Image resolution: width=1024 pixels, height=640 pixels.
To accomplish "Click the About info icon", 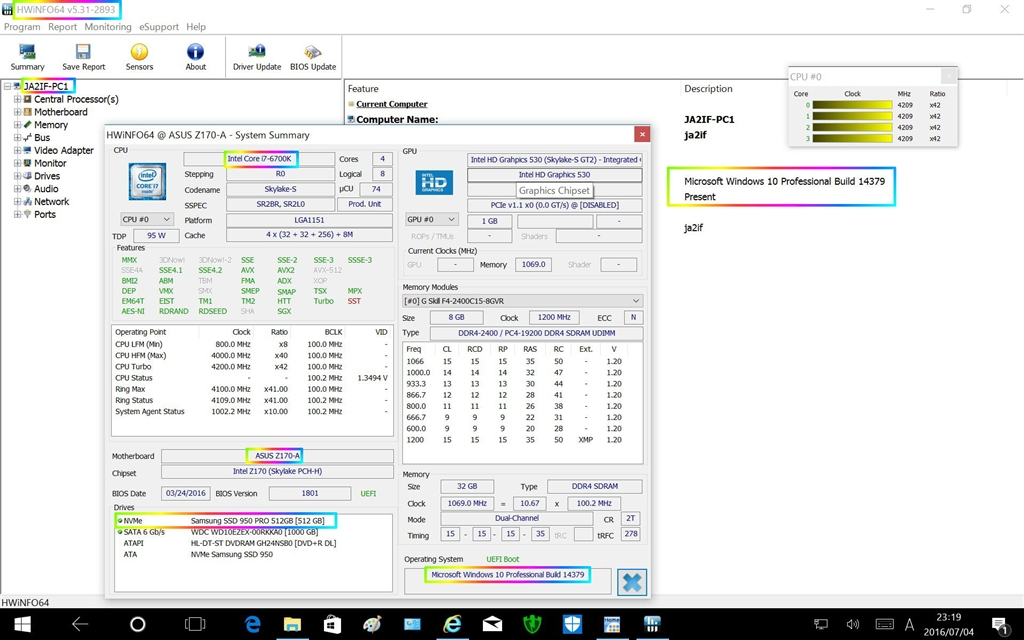I will 195,56.
